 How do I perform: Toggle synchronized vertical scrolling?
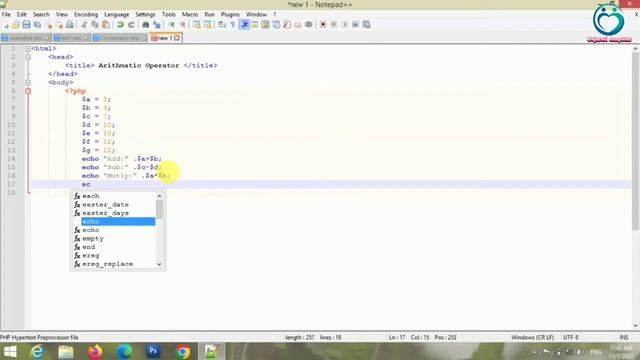[196, 24]
